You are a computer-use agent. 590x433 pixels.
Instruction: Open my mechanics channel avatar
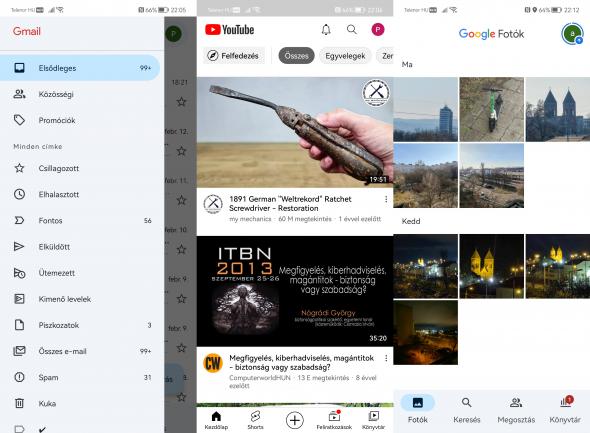[213, 204]
